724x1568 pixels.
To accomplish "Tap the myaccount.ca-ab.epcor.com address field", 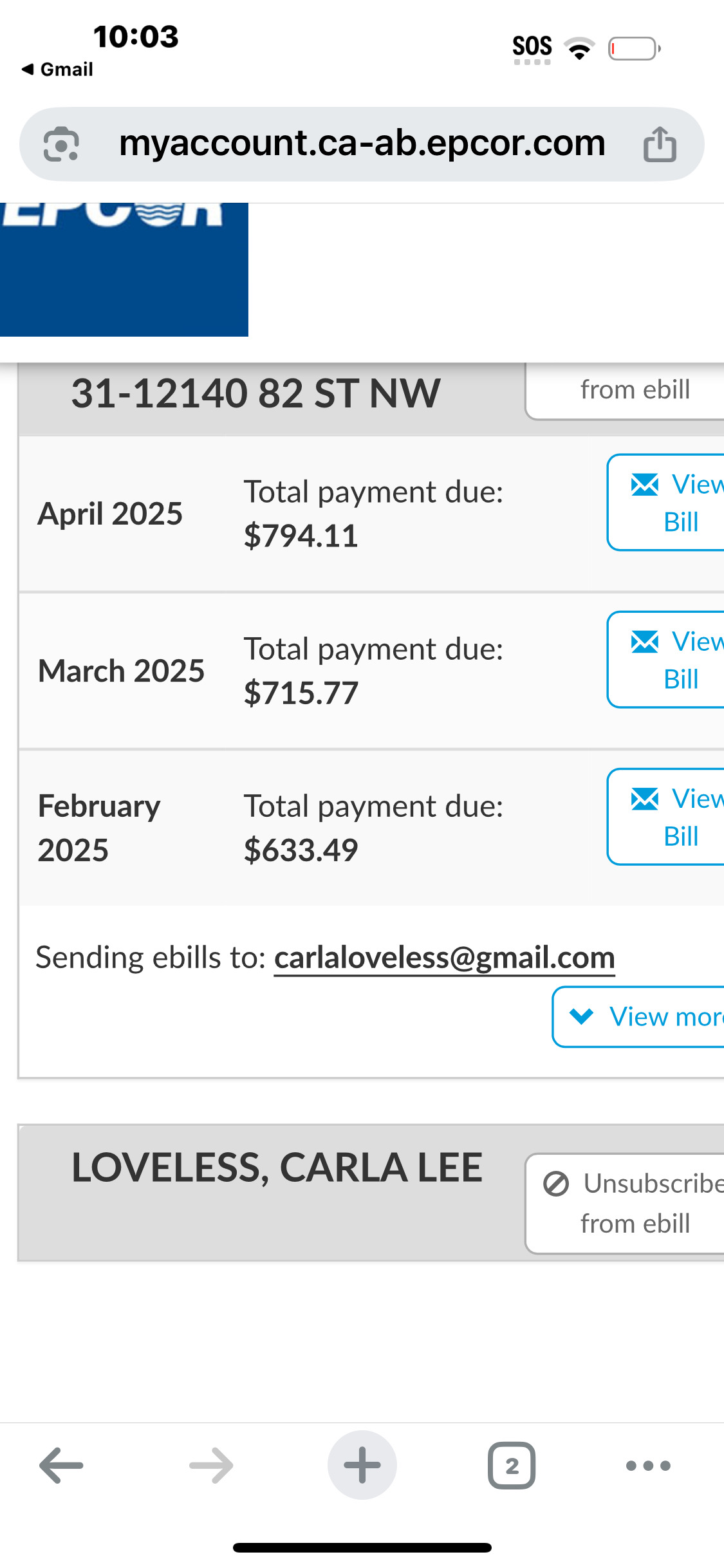I will (362, 144).
